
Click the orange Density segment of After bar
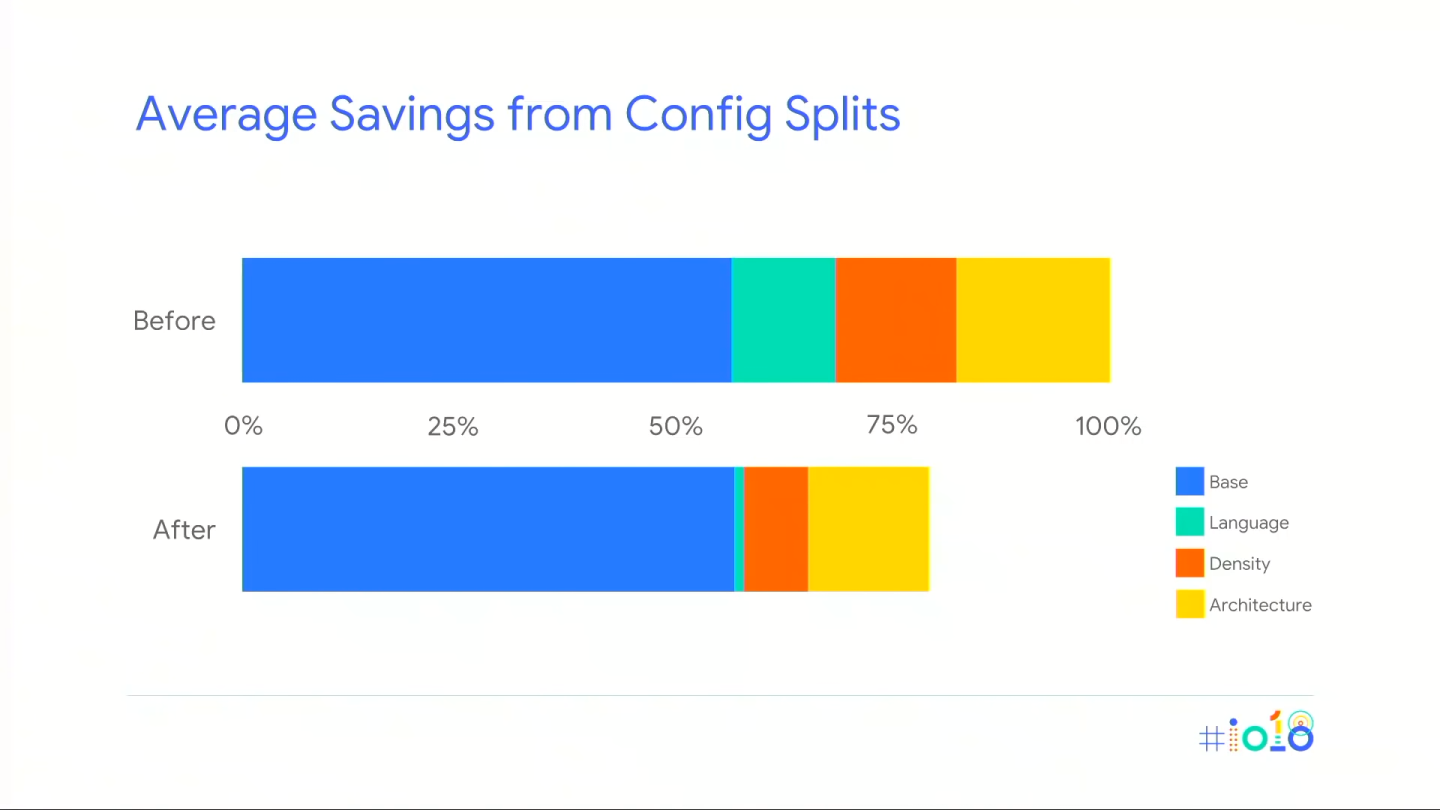point(776,529)
